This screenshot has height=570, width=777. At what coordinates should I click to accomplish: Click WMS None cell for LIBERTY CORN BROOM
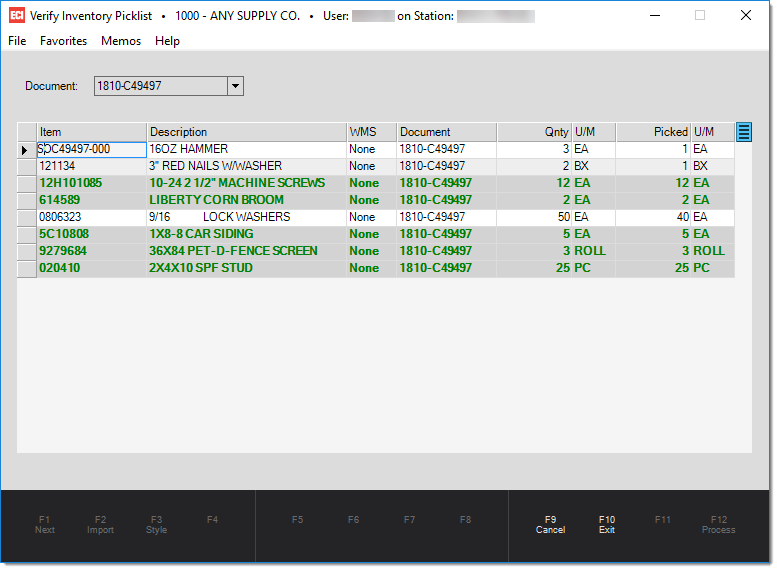[x=372, y=200]
